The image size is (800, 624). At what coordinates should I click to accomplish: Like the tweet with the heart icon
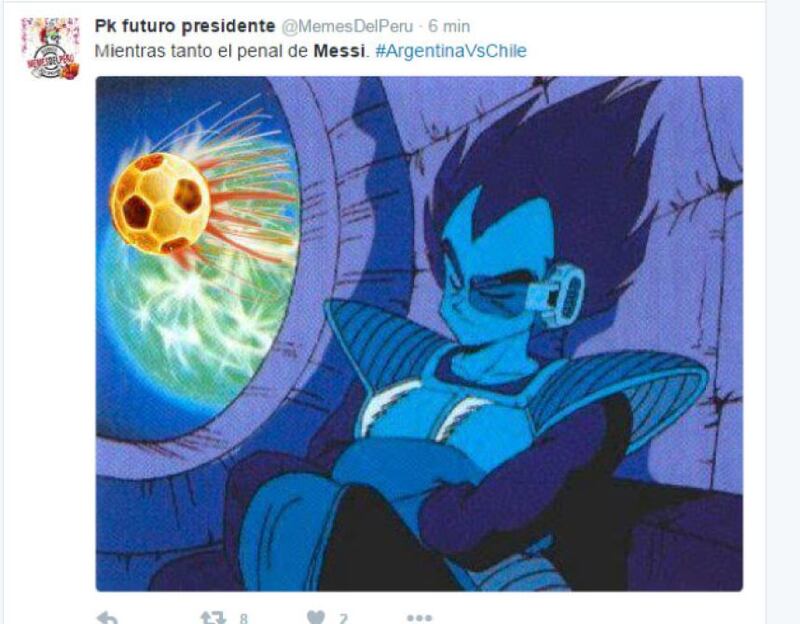coord(316,617)
